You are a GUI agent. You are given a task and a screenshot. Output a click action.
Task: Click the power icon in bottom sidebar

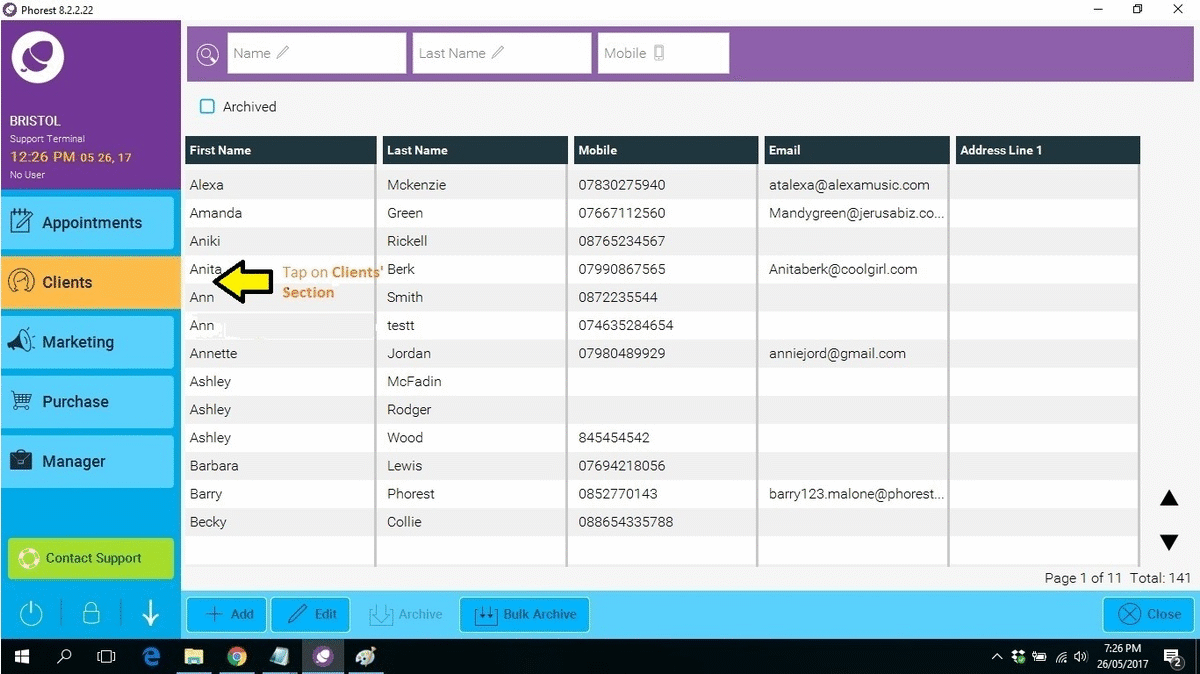31,614
